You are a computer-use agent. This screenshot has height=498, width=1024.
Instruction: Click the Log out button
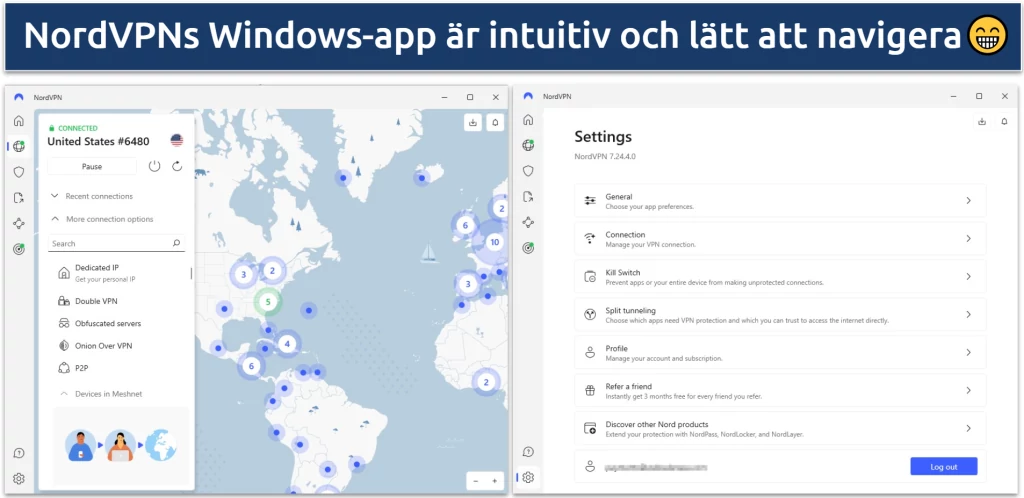click(x=944, y=467)
